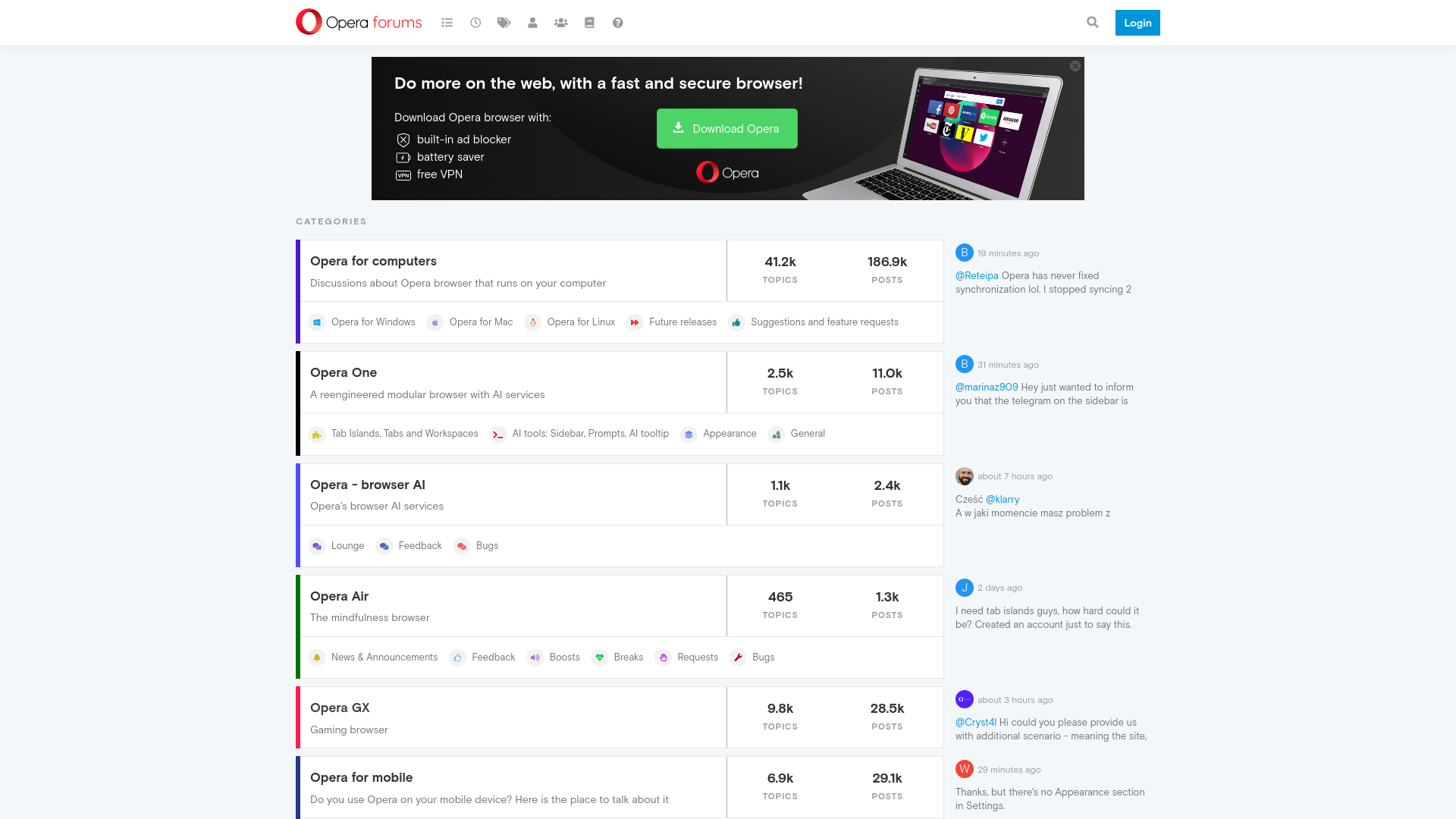Open the Recent topics clock icon
Viewport: 1456px width, 819px height.
pos(475,23)
